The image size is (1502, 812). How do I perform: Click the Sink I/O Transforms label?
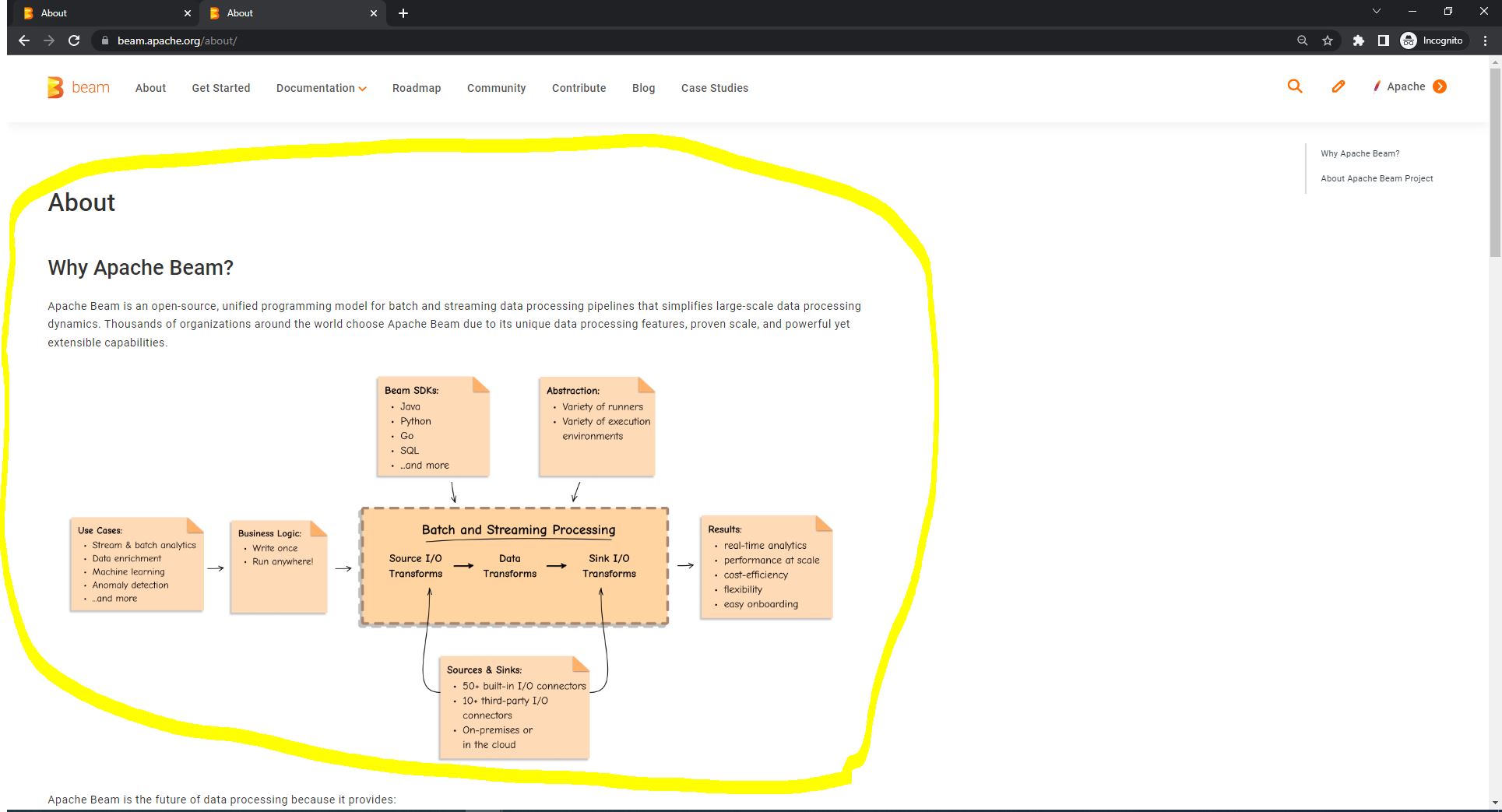tap(609, 566)
